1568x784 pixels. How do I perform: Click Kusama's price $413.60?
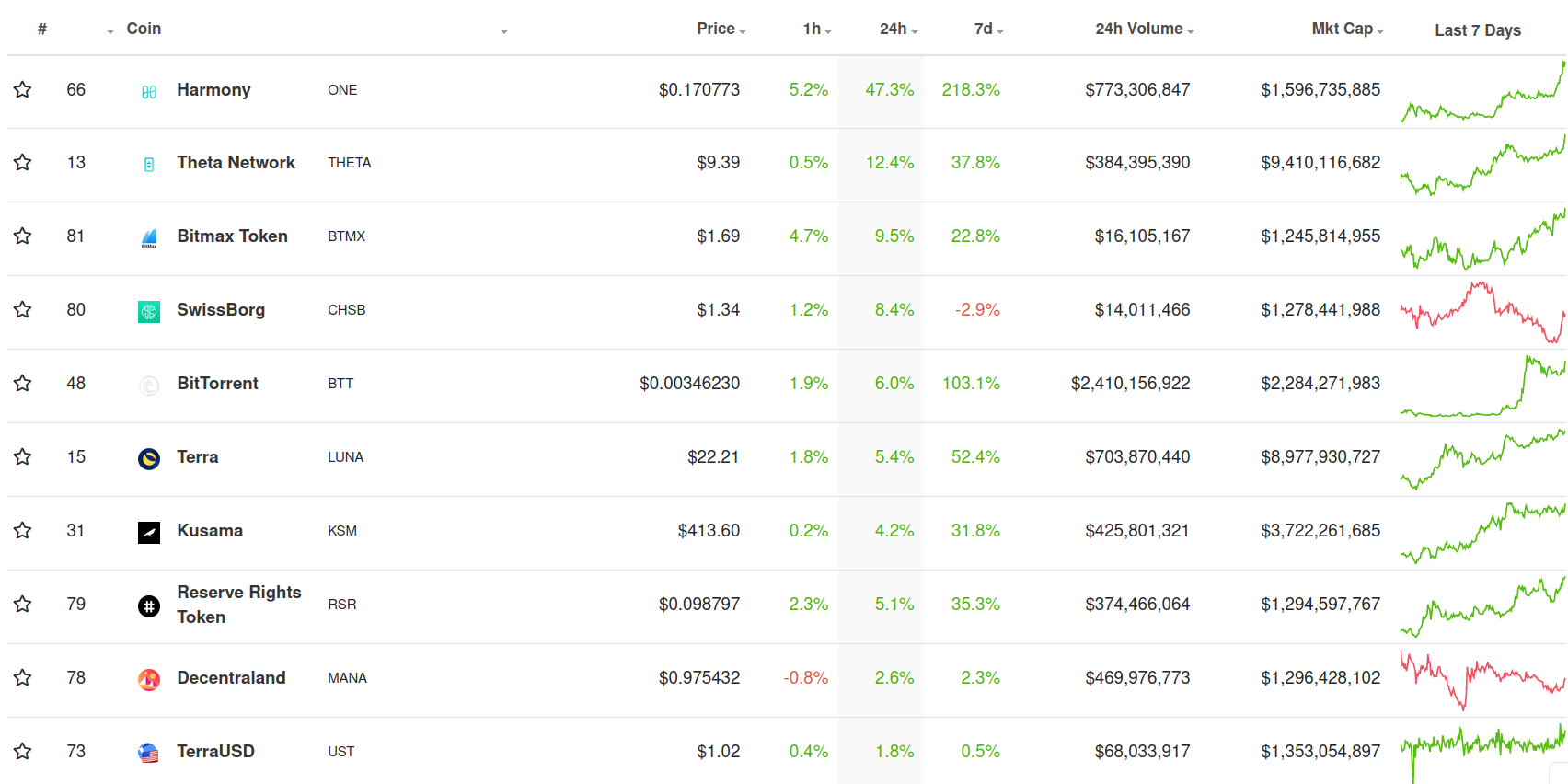[x=709, y=530]
